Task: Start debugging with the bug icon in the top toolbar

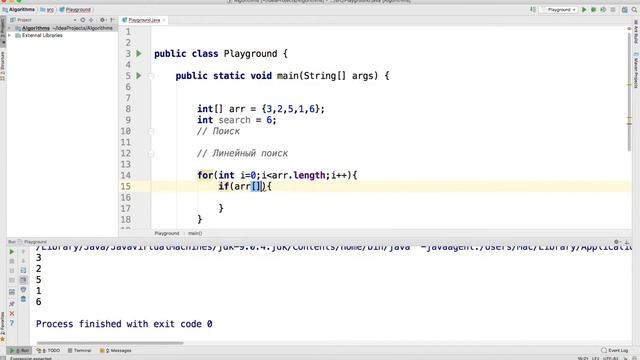Action: (593, 9)
